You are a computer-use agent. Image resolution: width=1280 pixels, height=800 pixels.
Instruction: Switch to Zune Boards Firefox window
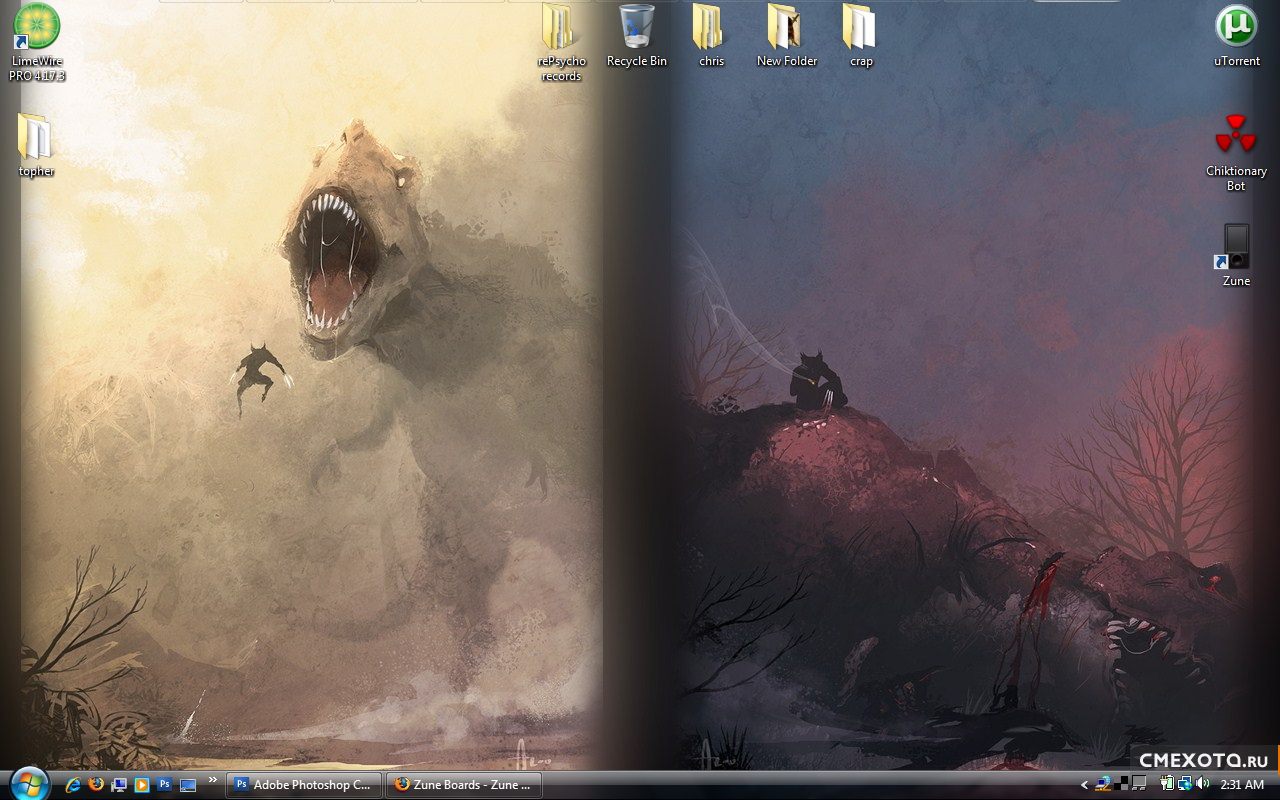(463, 785)
